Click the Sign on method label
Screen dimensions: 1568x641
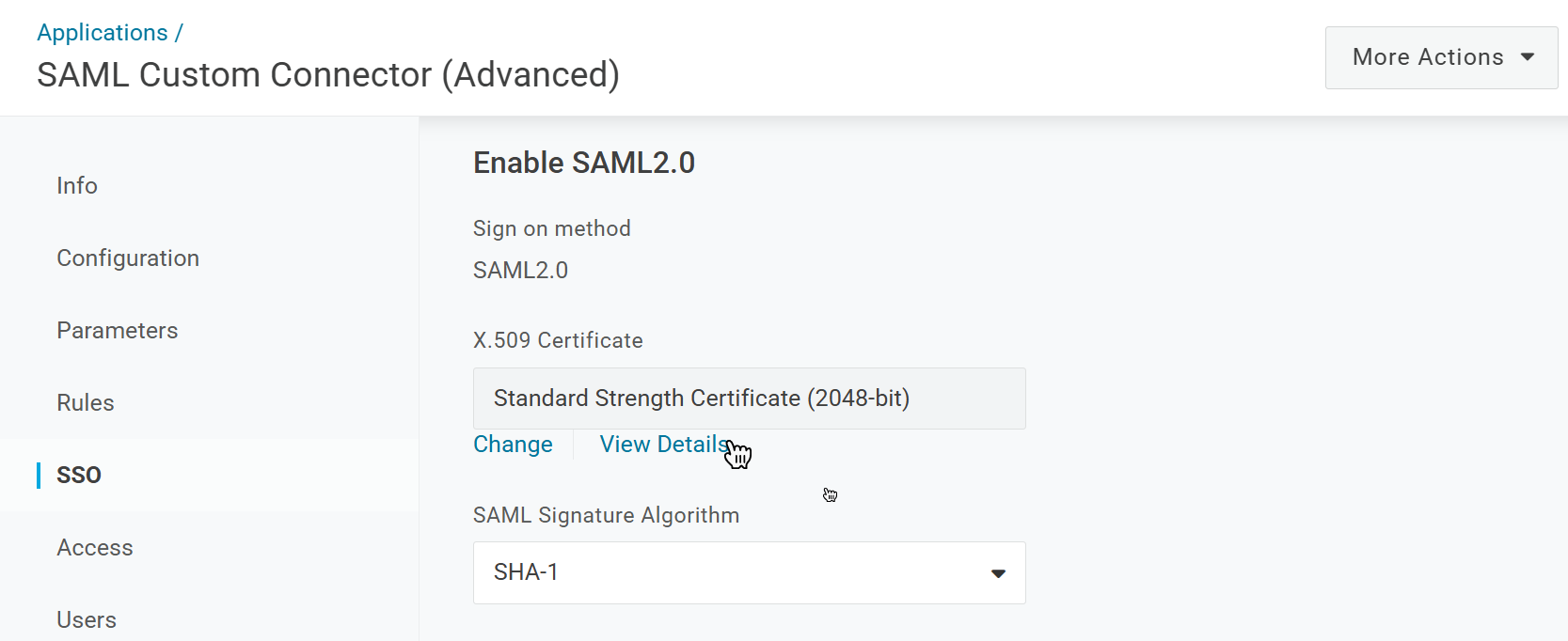(552, 229)
